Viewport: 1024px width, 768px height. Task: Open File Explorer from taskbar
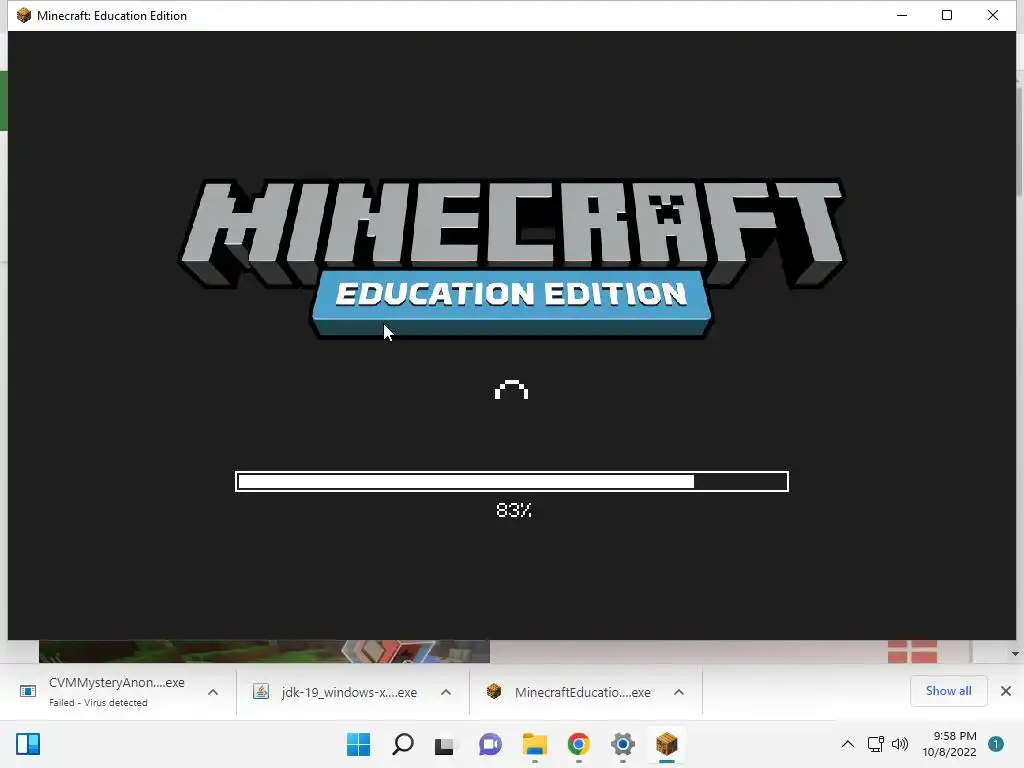[x=534, y=744]
